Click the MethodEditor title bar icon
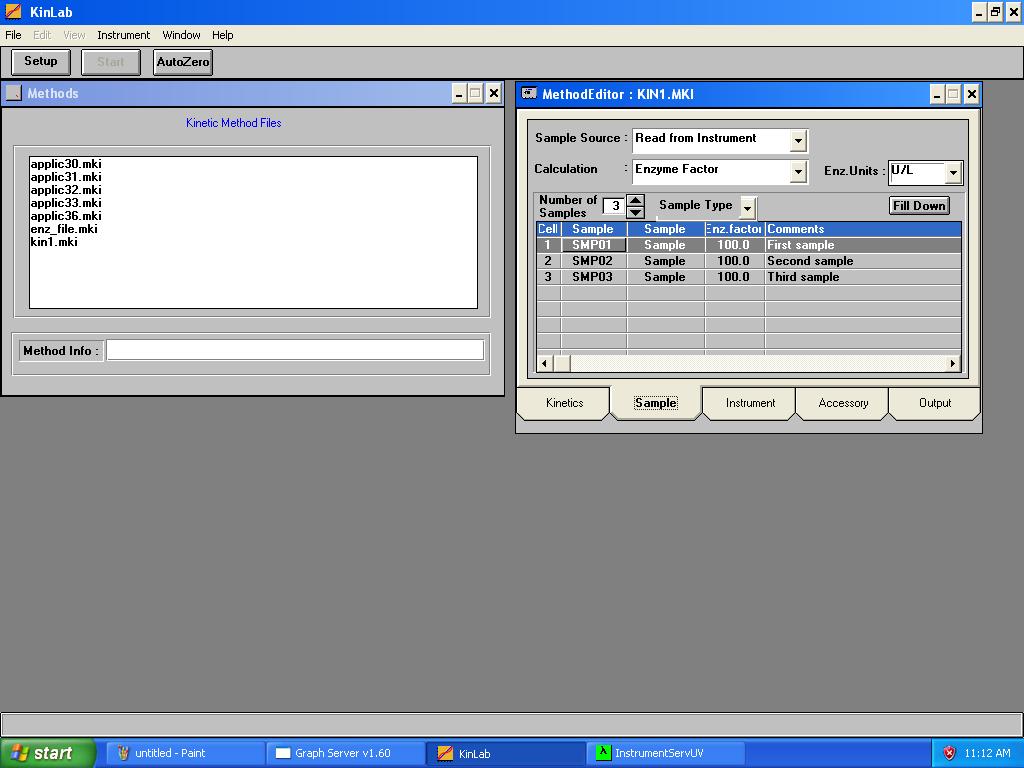1024x768 pixels. click(x=527, y=93)
